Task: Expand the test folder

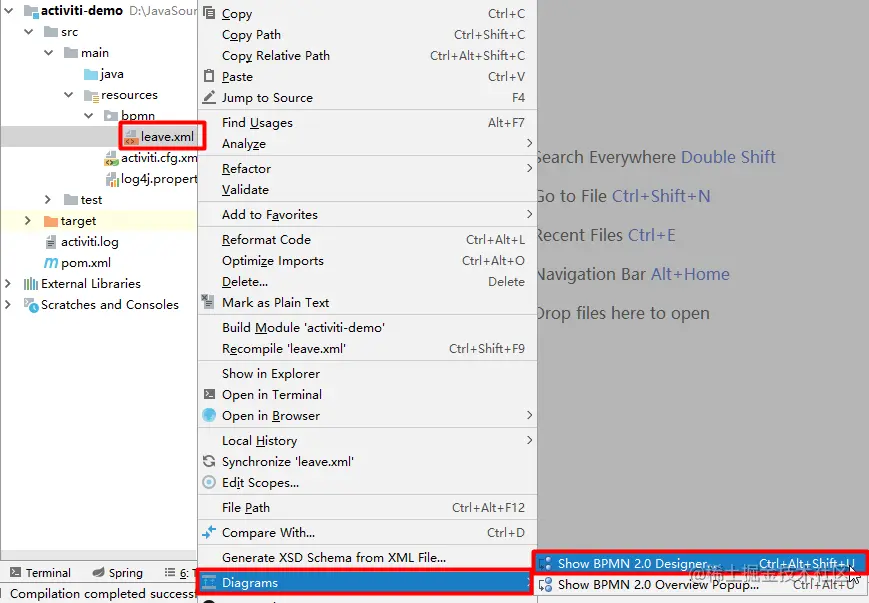Action: point(48,200)
